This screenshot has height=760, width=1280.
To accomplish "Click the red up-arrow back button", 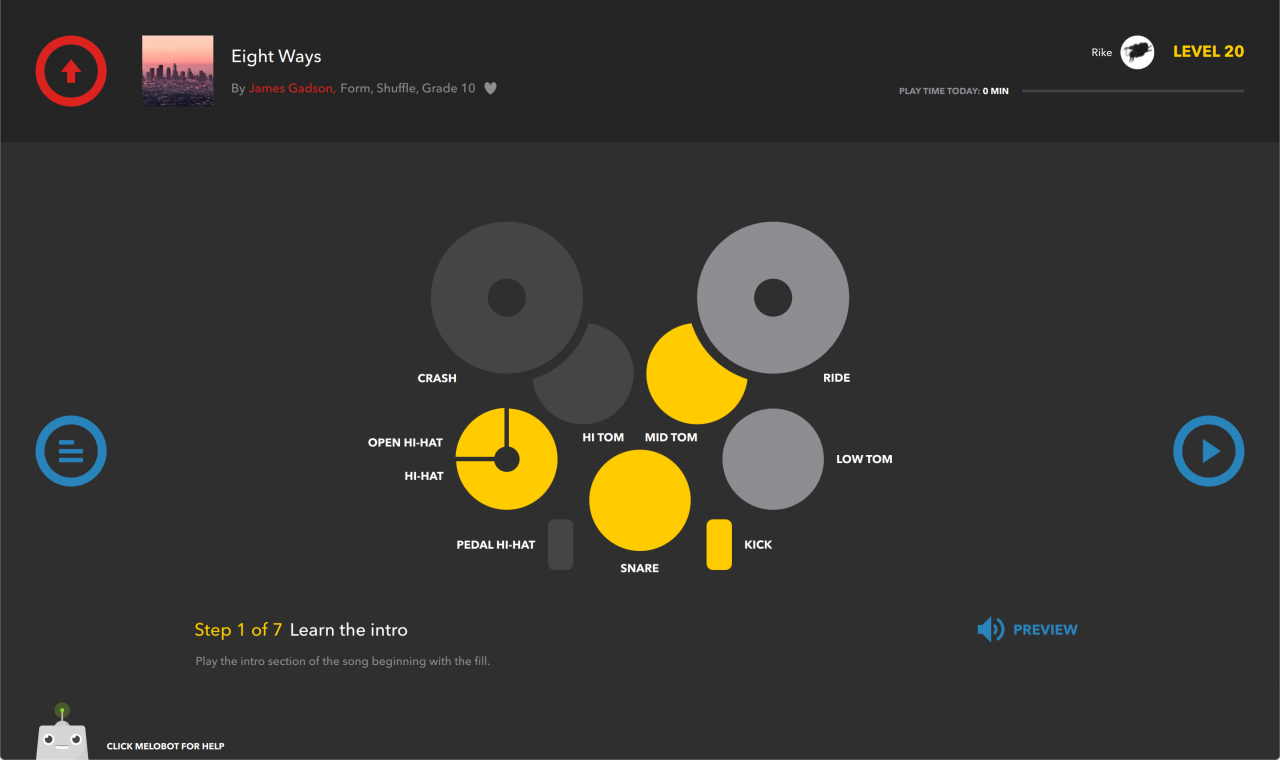I will 71,71.
